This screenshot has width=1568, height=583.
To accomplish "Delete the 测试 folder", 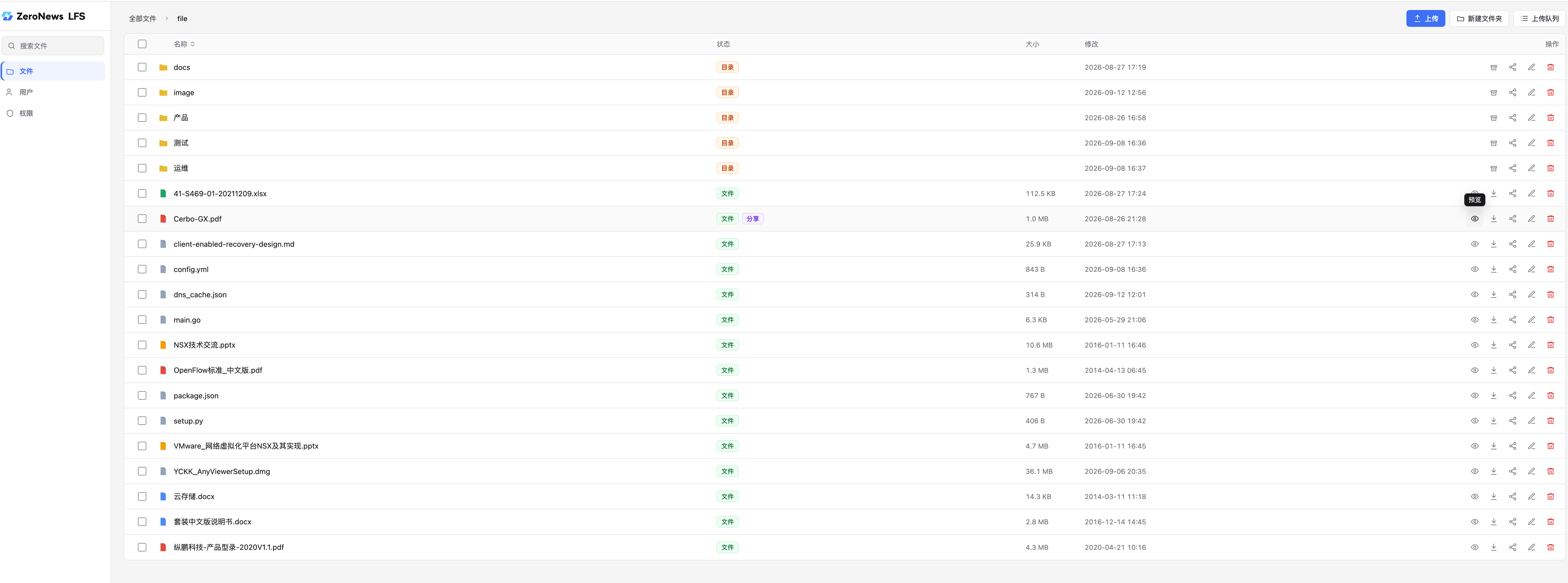I will pos(1550,143).
